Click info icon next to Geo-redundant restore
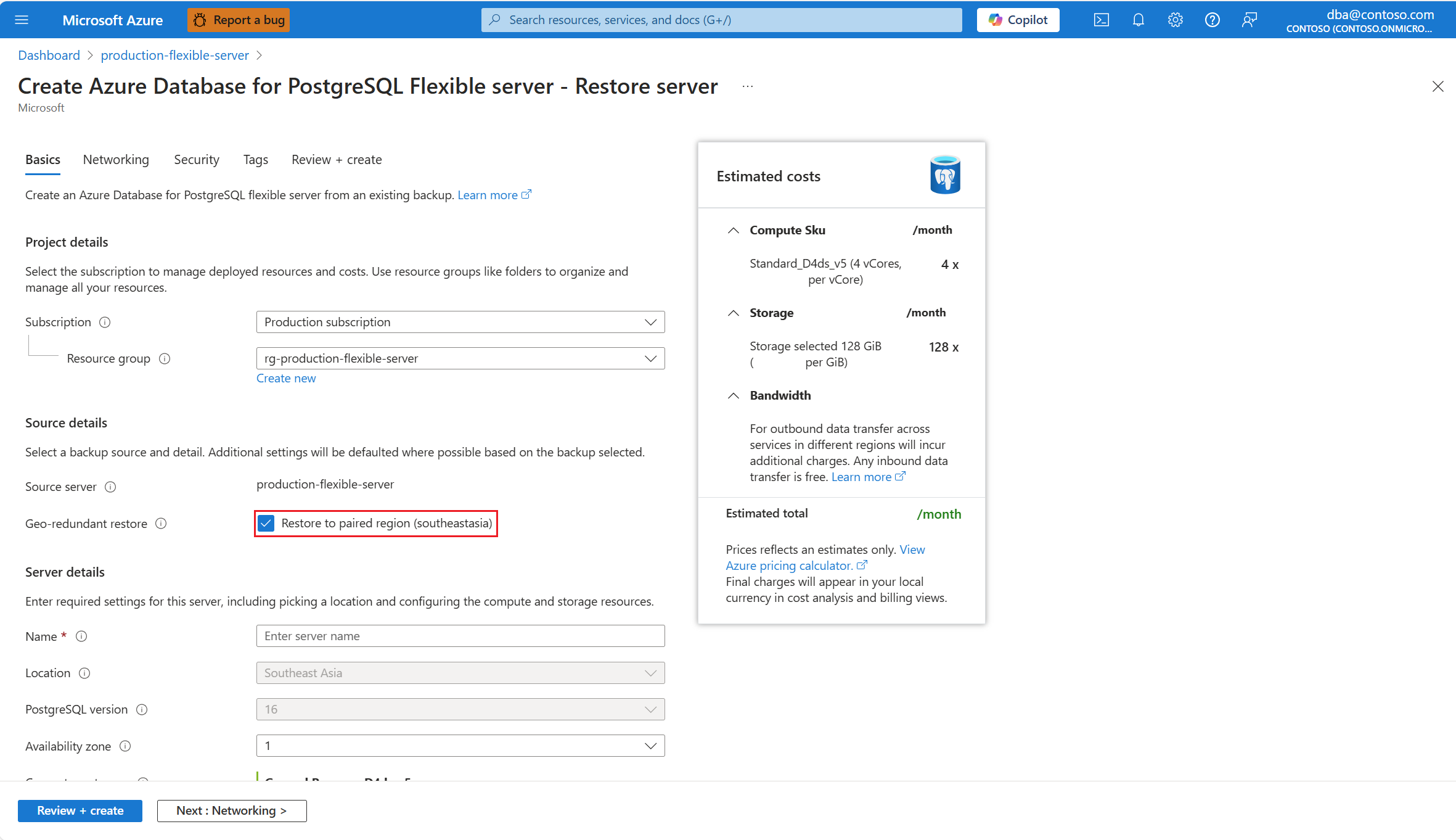 pos(161,524)
